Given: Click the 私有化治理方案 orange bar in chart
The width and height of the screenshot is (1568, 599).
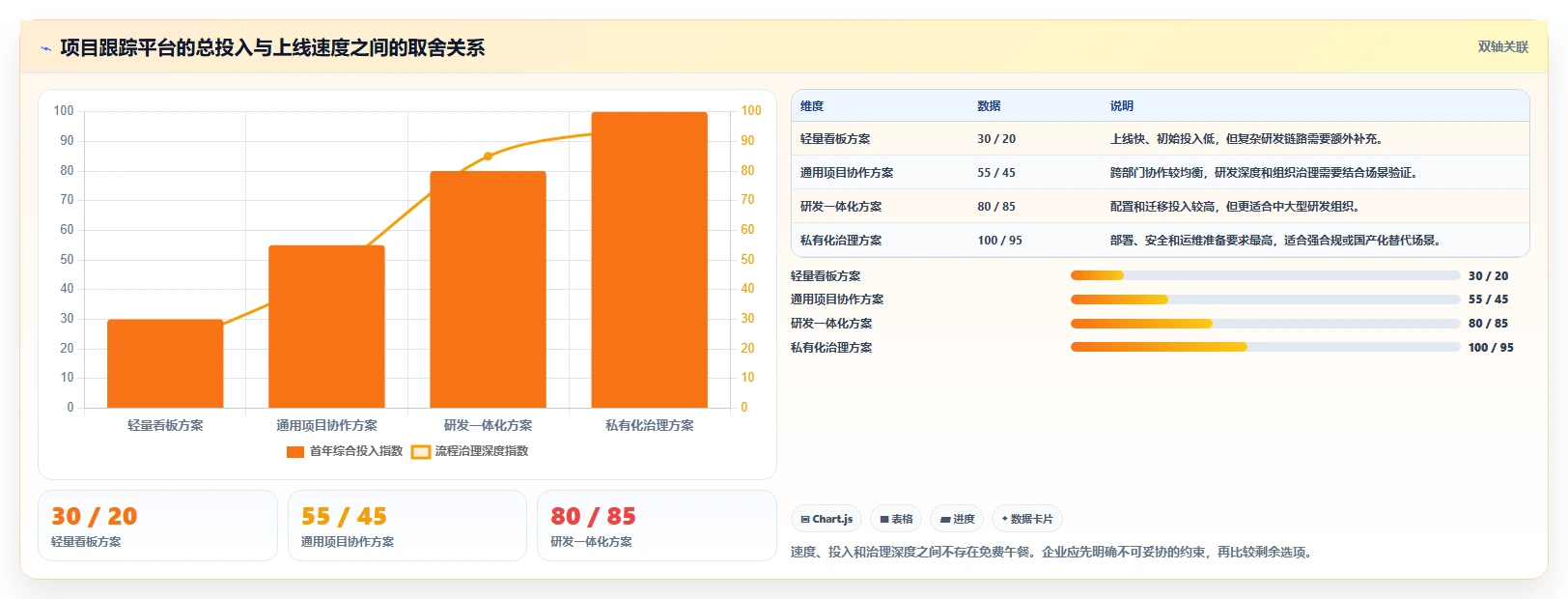Looking at the screenshot, I should click(649, 260).
